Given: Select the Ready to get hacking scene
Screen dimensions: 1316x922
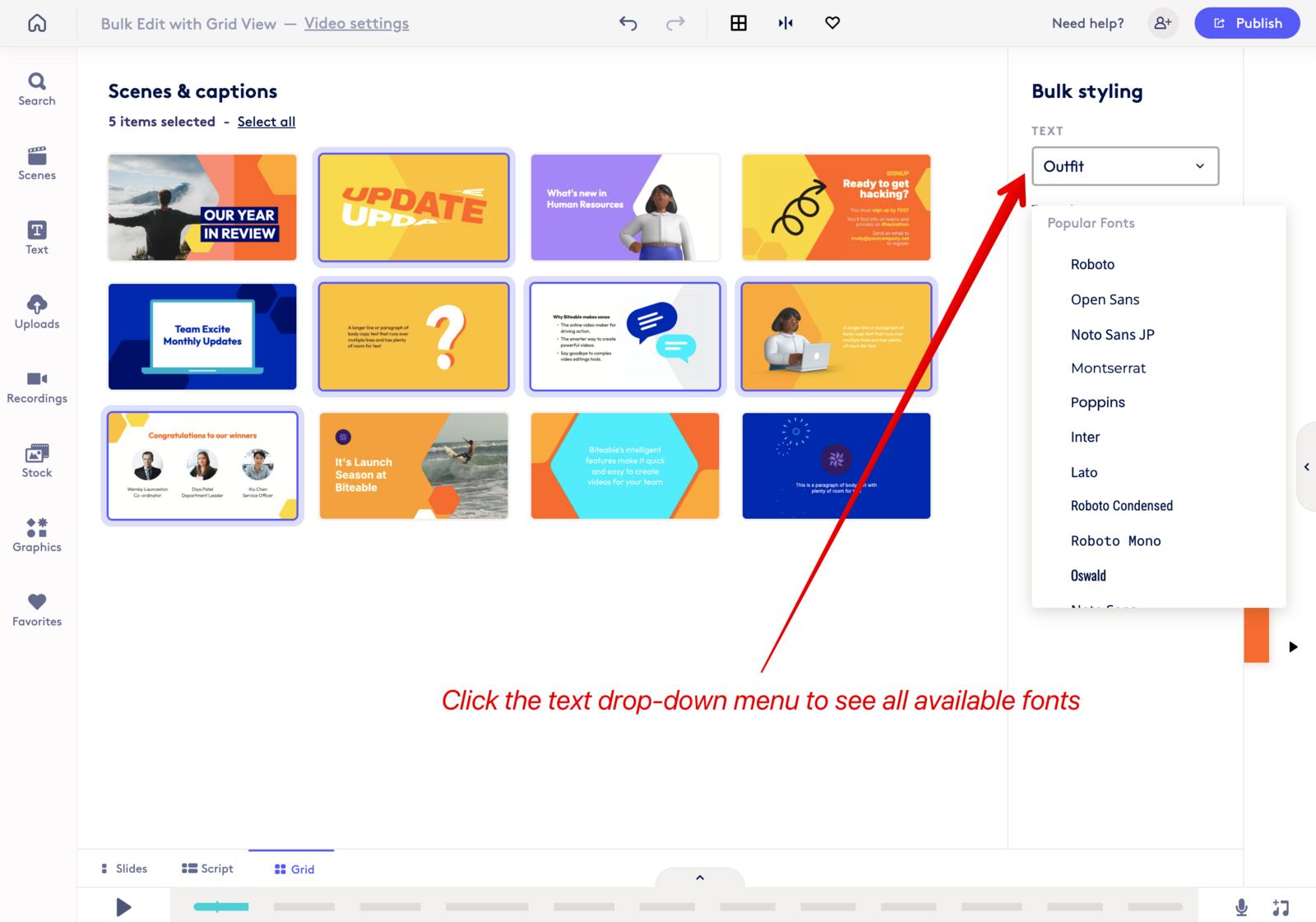Looking at the screenshot, I should pyautogui.click(x=836, y=207).
